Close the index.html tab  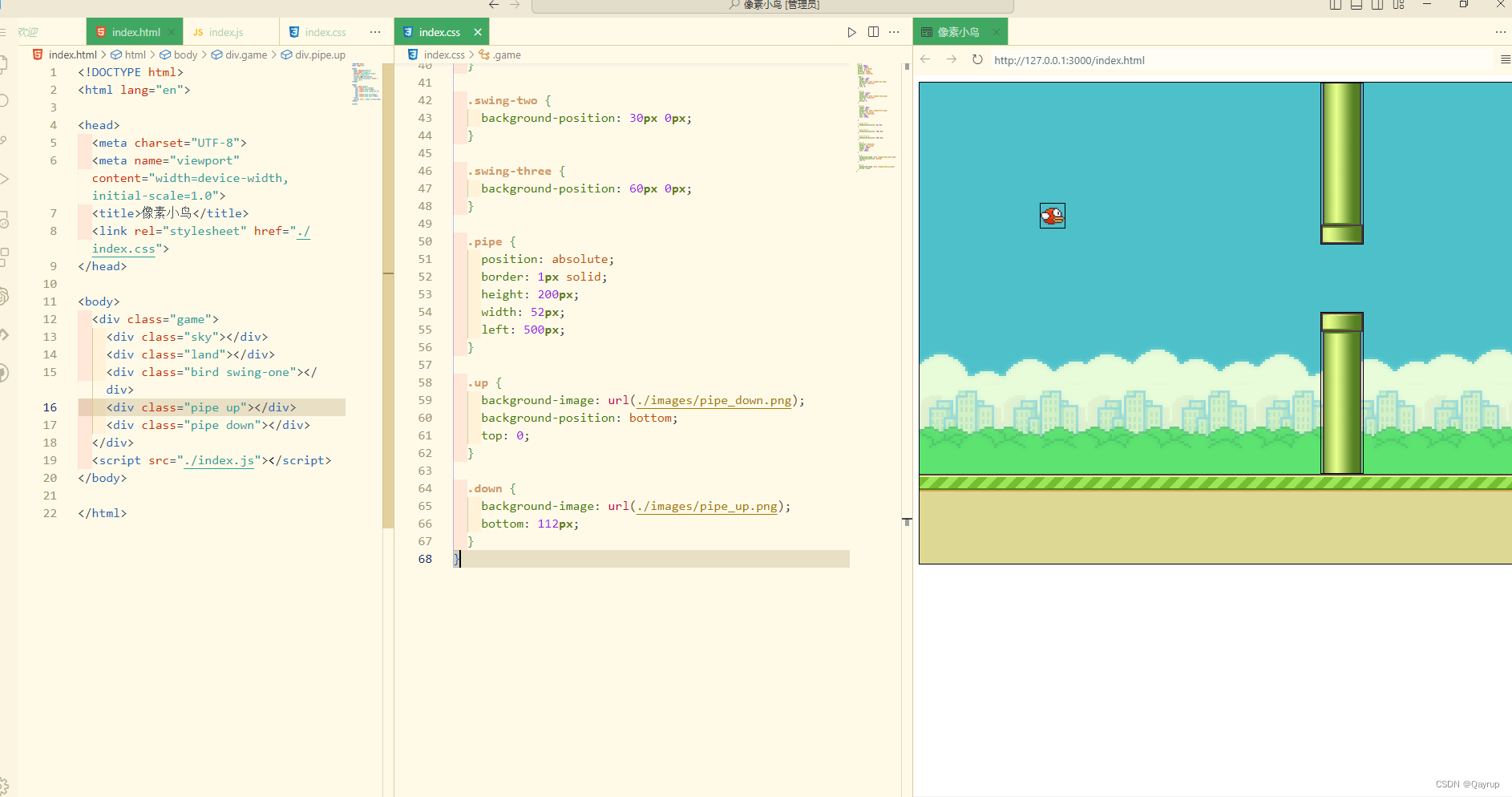pos(172,32)
